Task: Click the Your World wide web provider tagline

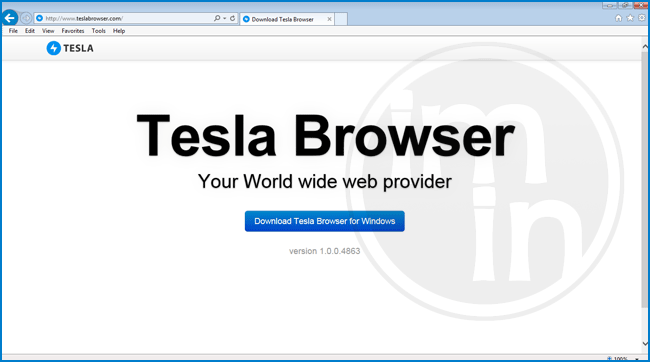Action: point(325,182)
